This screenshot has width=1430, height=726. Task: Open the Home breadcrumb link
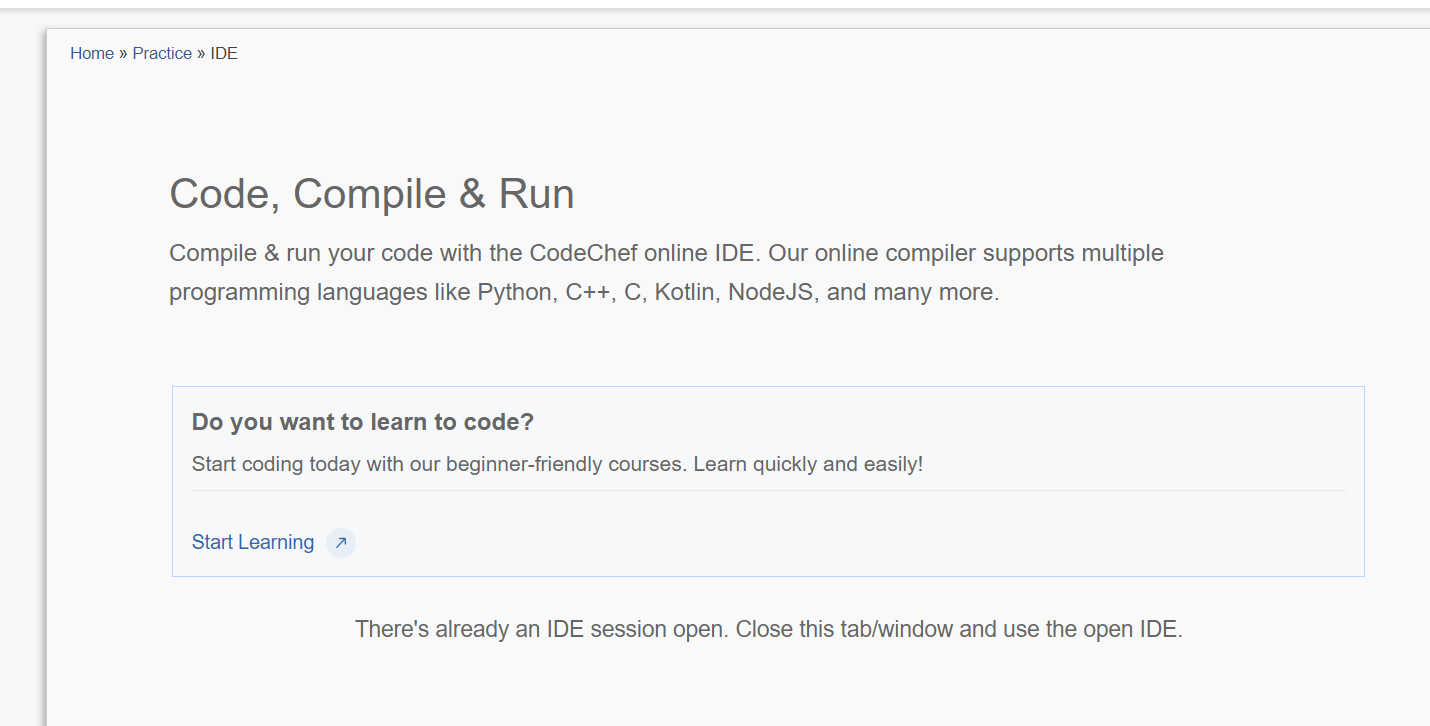tap(92, 54)
